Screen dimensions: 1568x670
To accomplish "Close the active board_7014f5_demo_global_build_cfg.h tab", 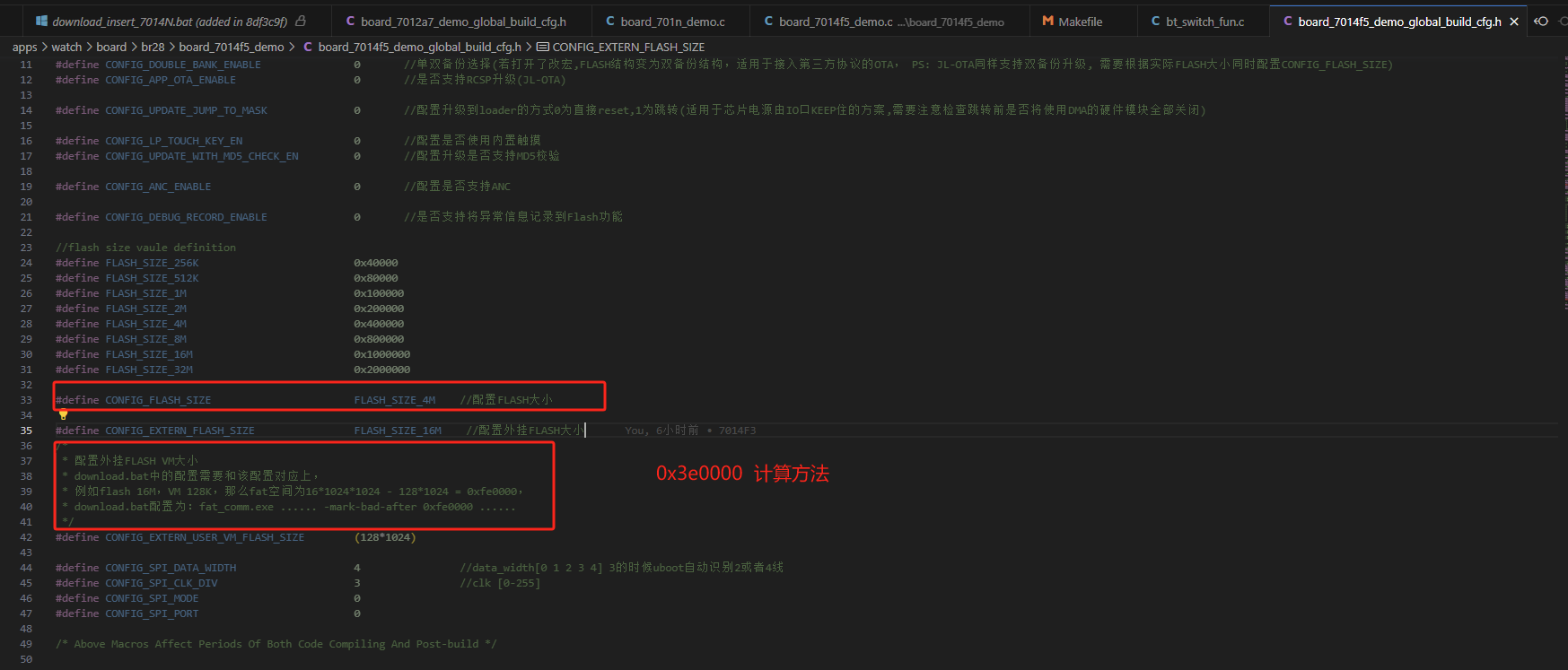I will click(1514, 22).
